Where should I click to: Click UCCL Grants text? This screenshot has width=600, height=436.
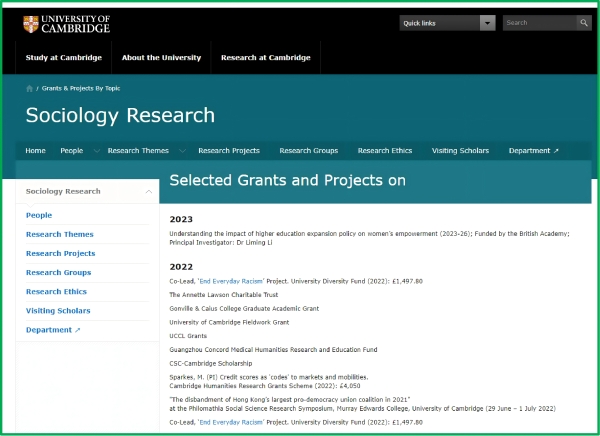point(188,336)
